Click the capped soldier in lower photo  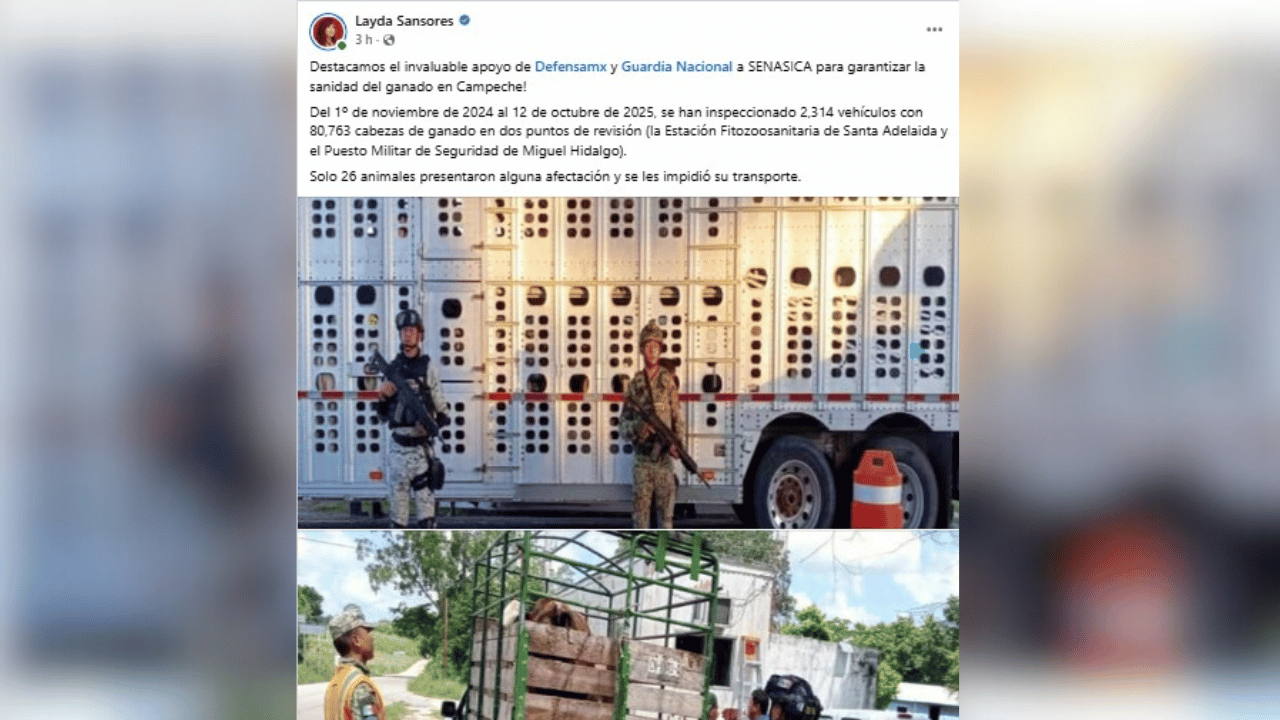coord(354,663)
